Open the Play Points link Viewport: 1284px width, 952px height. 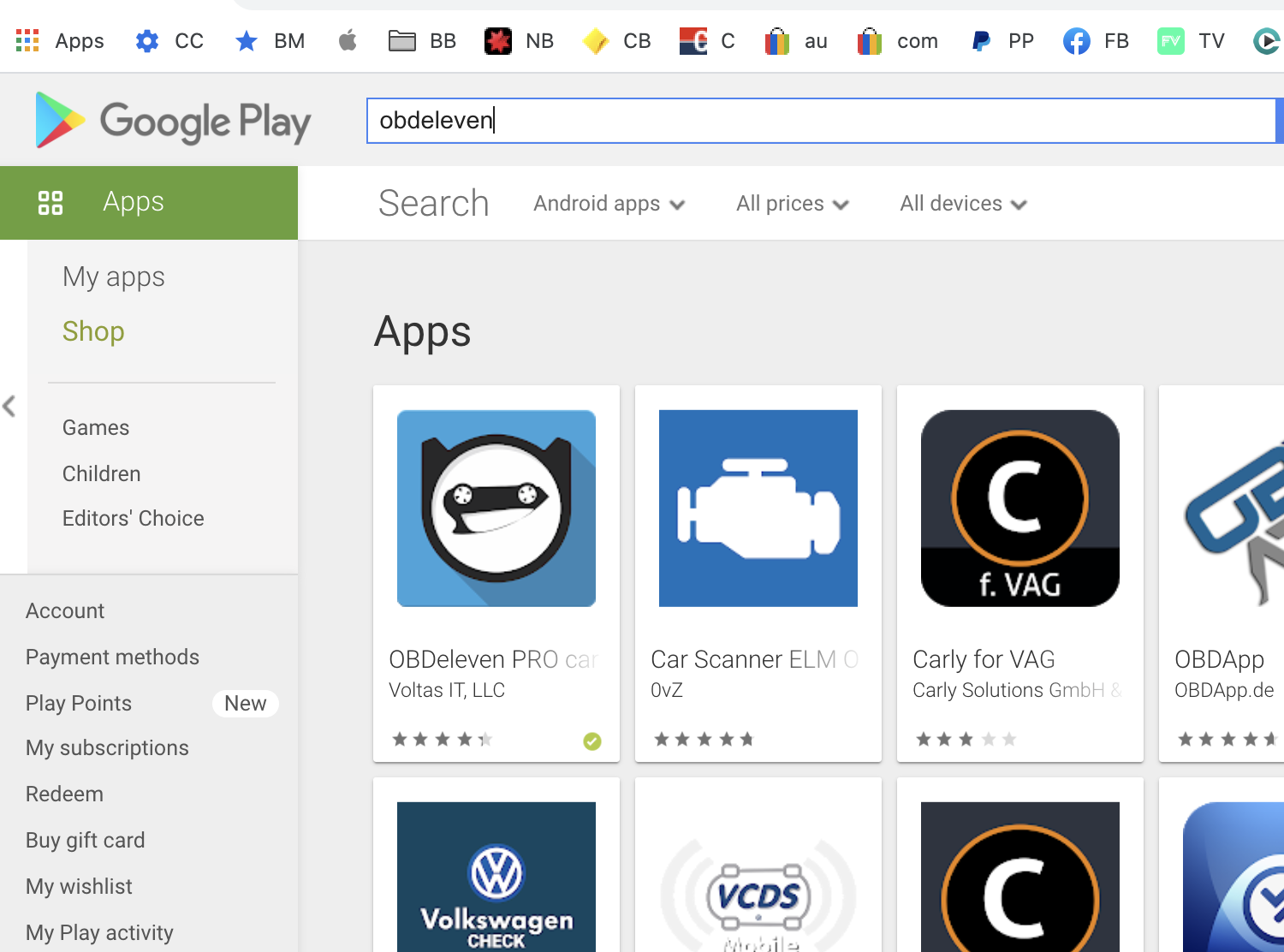(79, 704)
